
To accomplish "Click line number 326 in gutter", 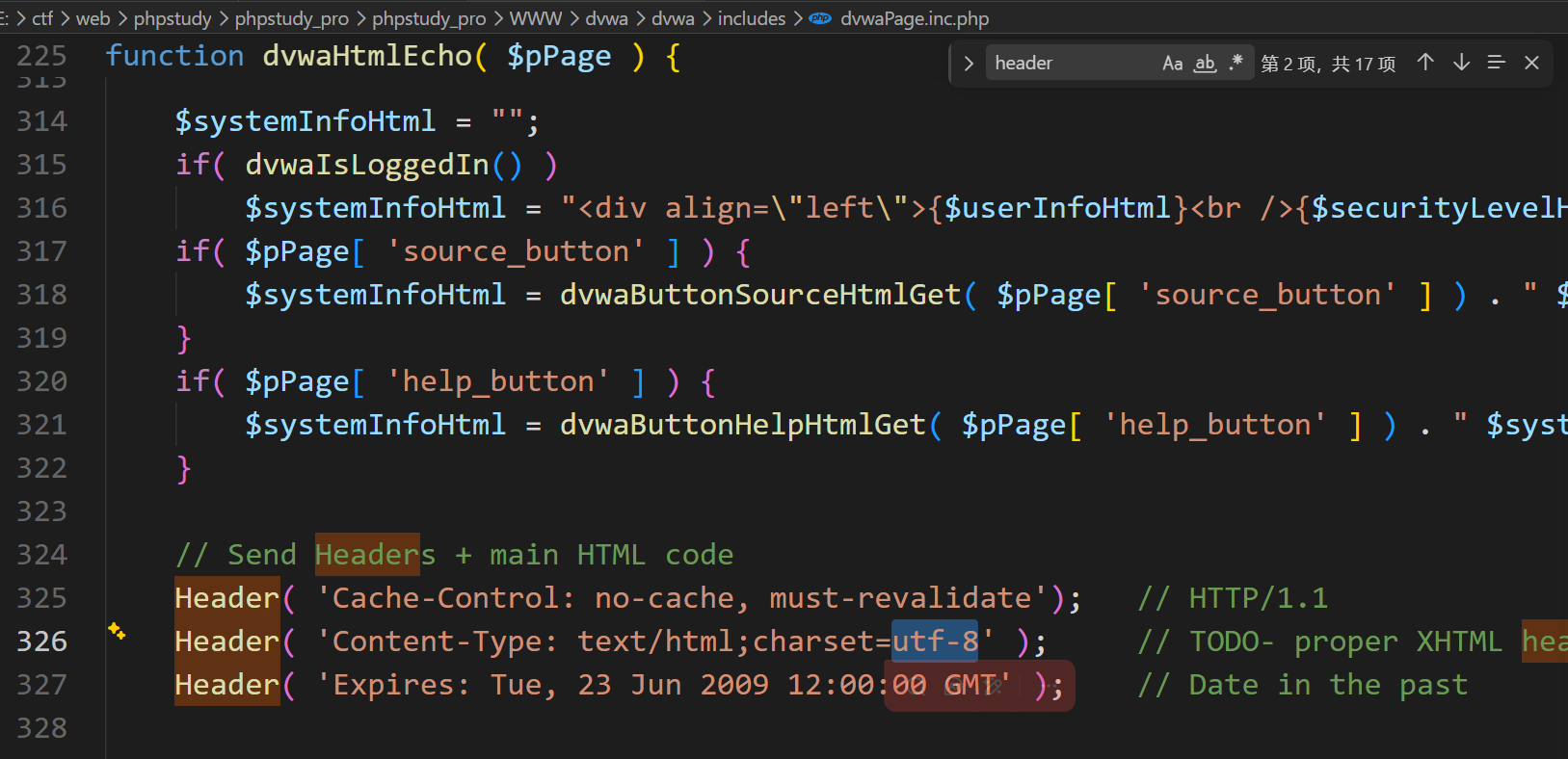I will click(x=42, y=641).
